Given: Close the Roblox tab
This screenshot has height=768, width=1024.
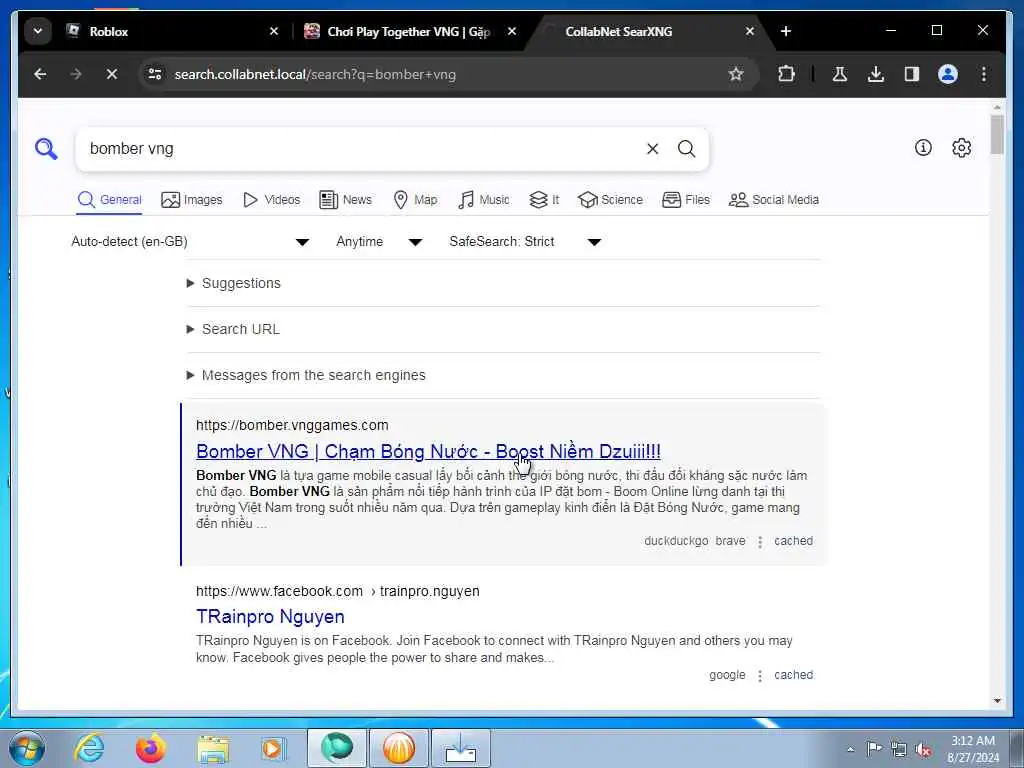Looking at the screenshot, I should pyautogui.click(x=274, y=31).
